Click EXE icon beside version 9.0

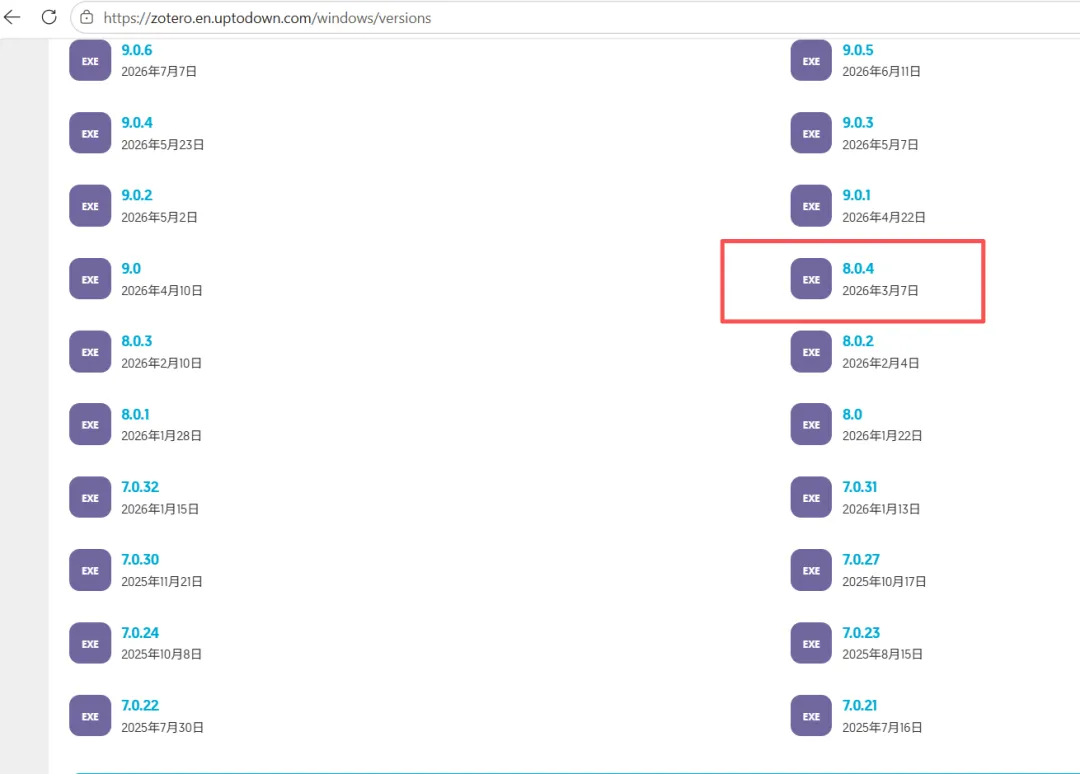coord(90,279)
